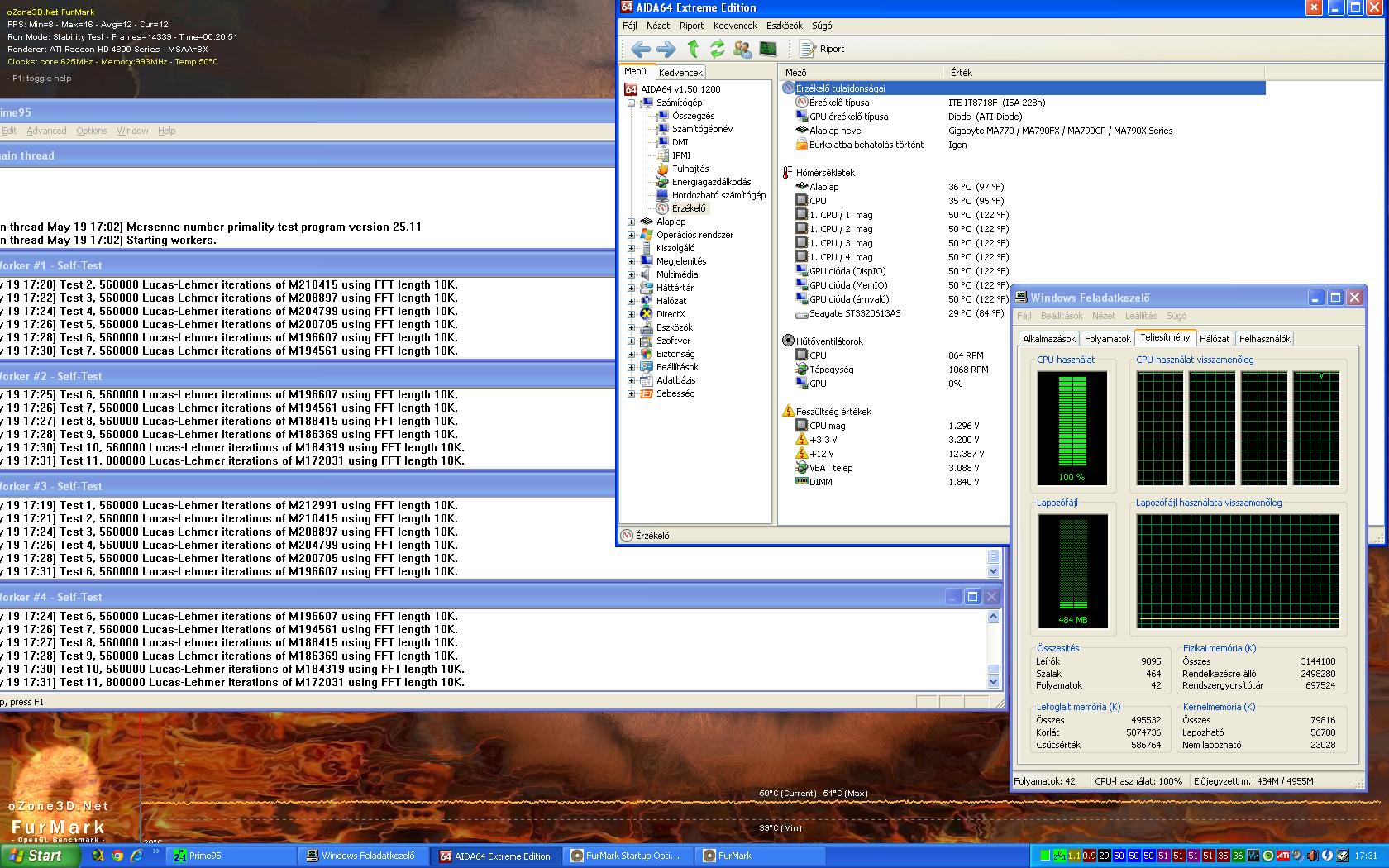Select Energiagazdálkodás in the AIDA64 tree
The image size is (1389, 868).
(711, 182)
